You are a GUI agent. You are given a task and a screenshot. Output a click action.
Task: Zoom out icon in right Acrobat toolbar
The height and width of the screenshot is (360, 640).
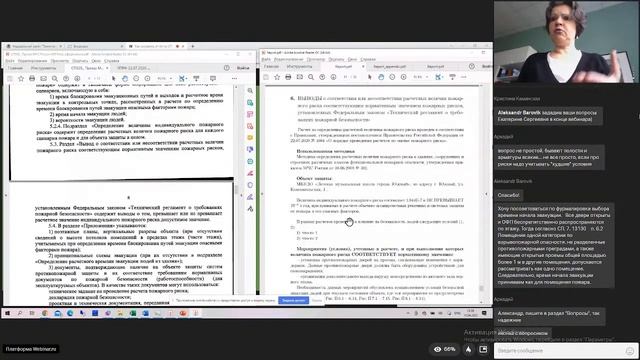392,77
